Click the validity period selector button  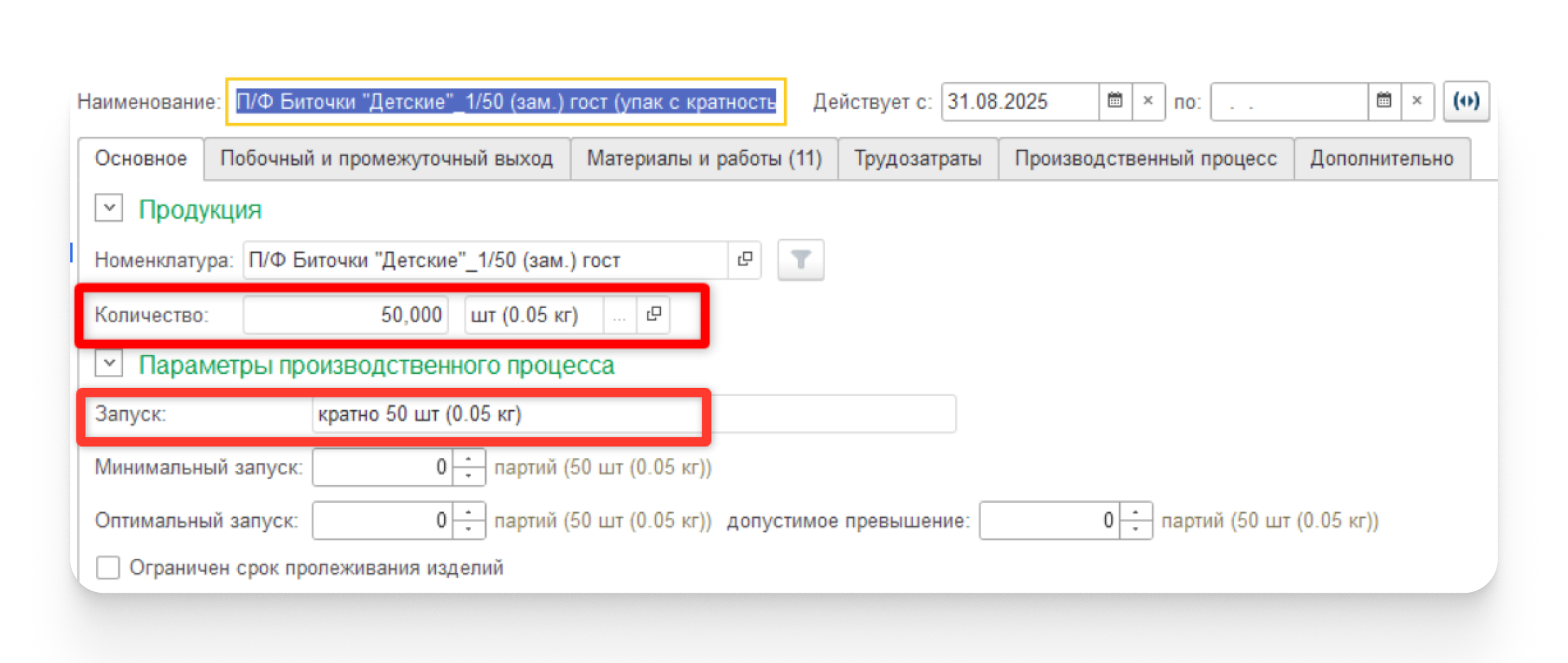pos(1466,101)
